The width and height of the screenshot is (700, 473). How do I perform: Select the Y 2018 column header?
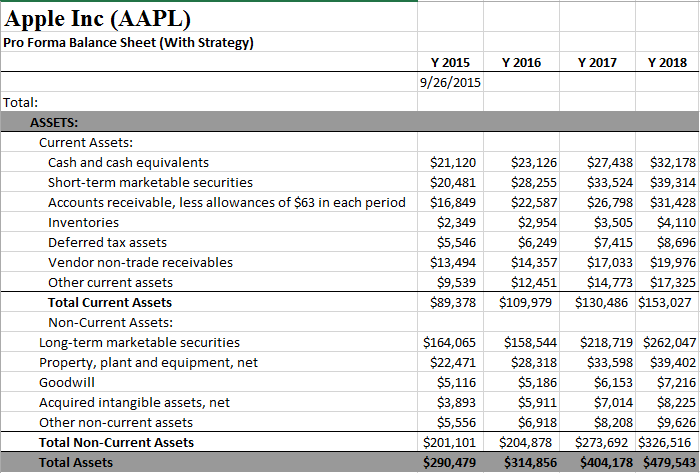(x=667, y=62)
